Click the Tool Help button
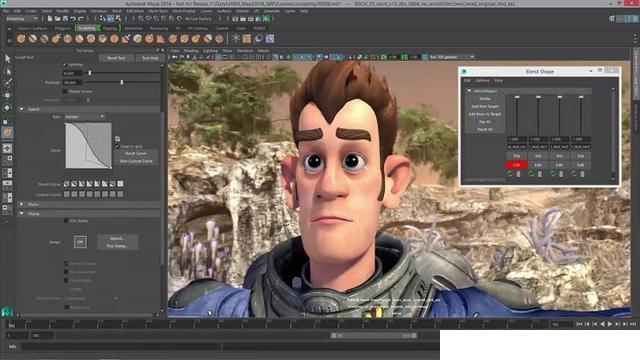Screen dimensions: 640x360 click(x=150, y=58)
